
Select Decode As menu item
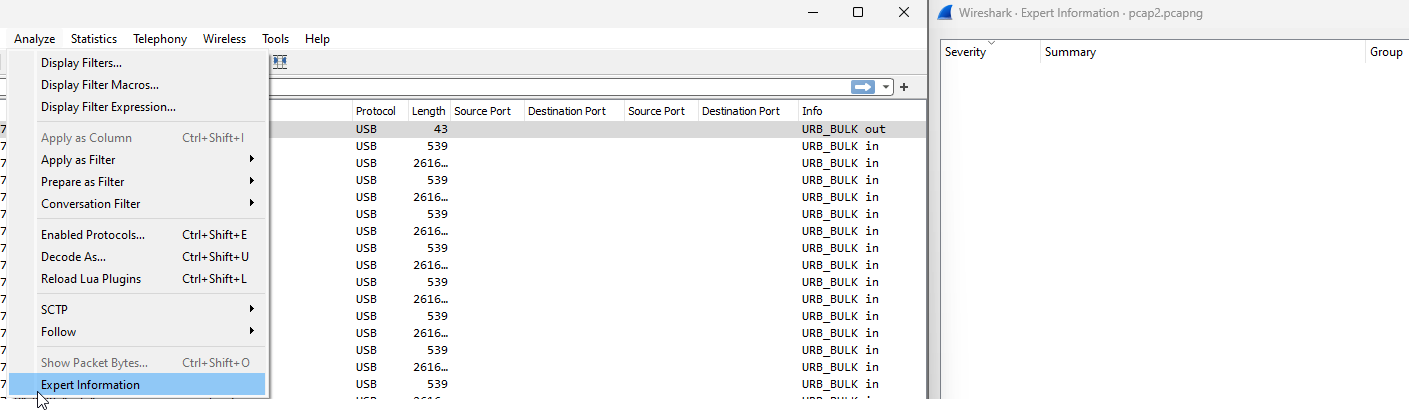[x=73, y=257]
